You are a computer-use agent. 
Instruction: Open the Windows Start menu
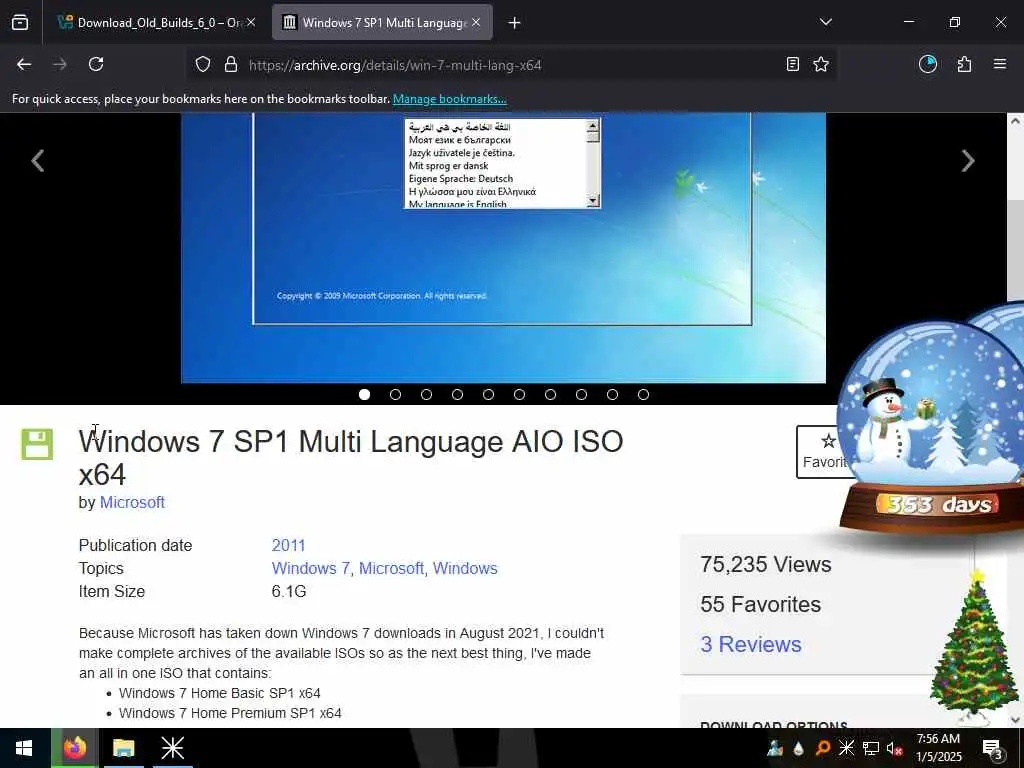pos(24,748)
